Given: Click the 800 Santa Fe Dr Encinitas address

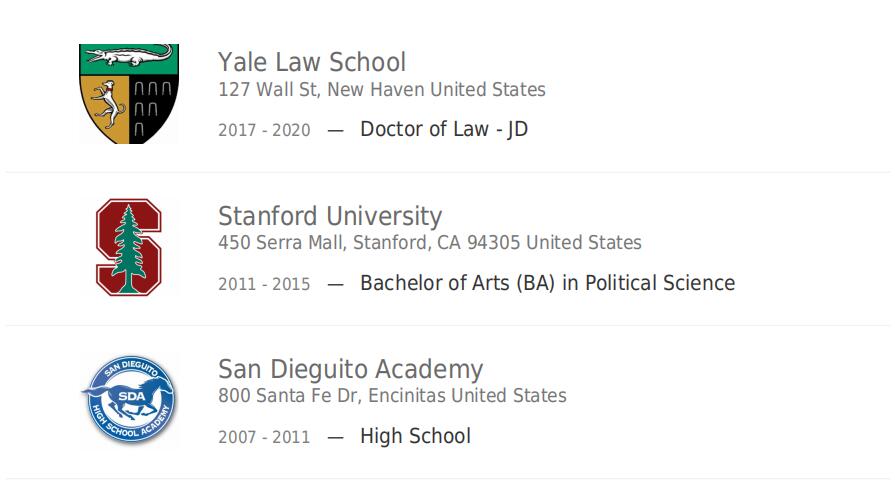Looking at the screenshot, I should tap(392, 396).
